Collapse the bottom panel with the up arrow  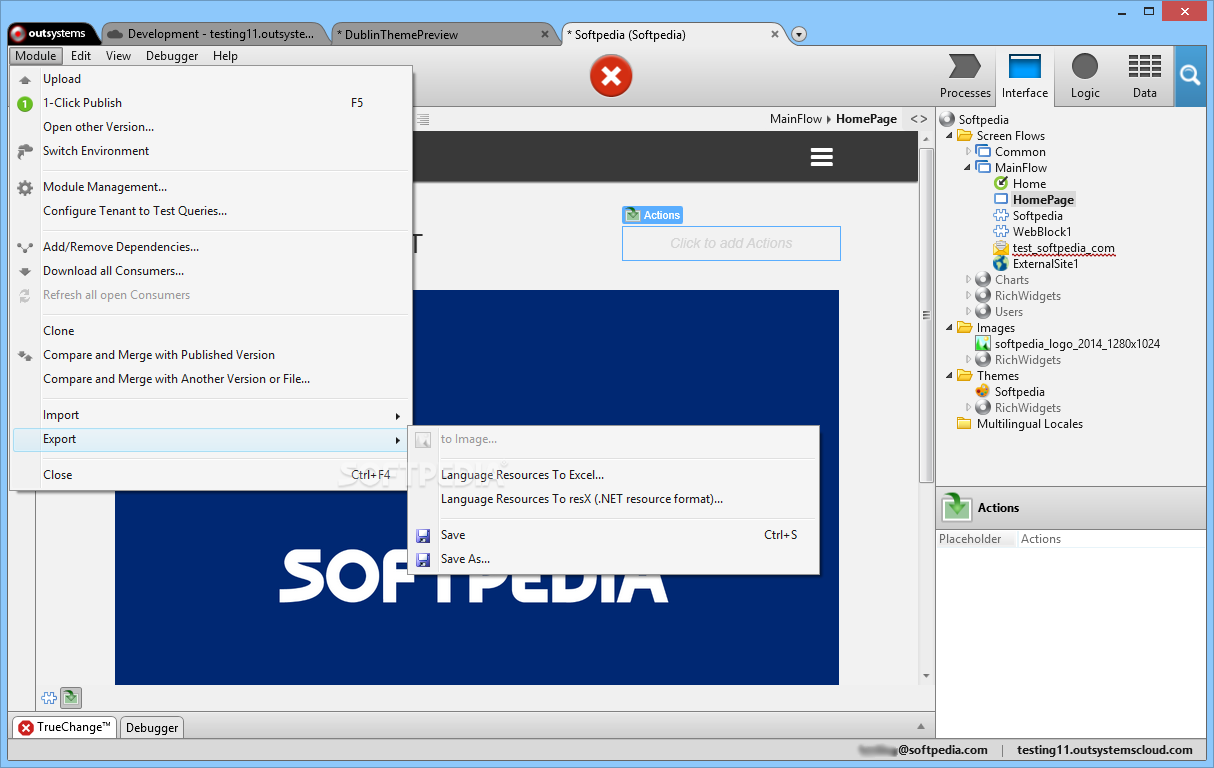(x=921, y=727)
